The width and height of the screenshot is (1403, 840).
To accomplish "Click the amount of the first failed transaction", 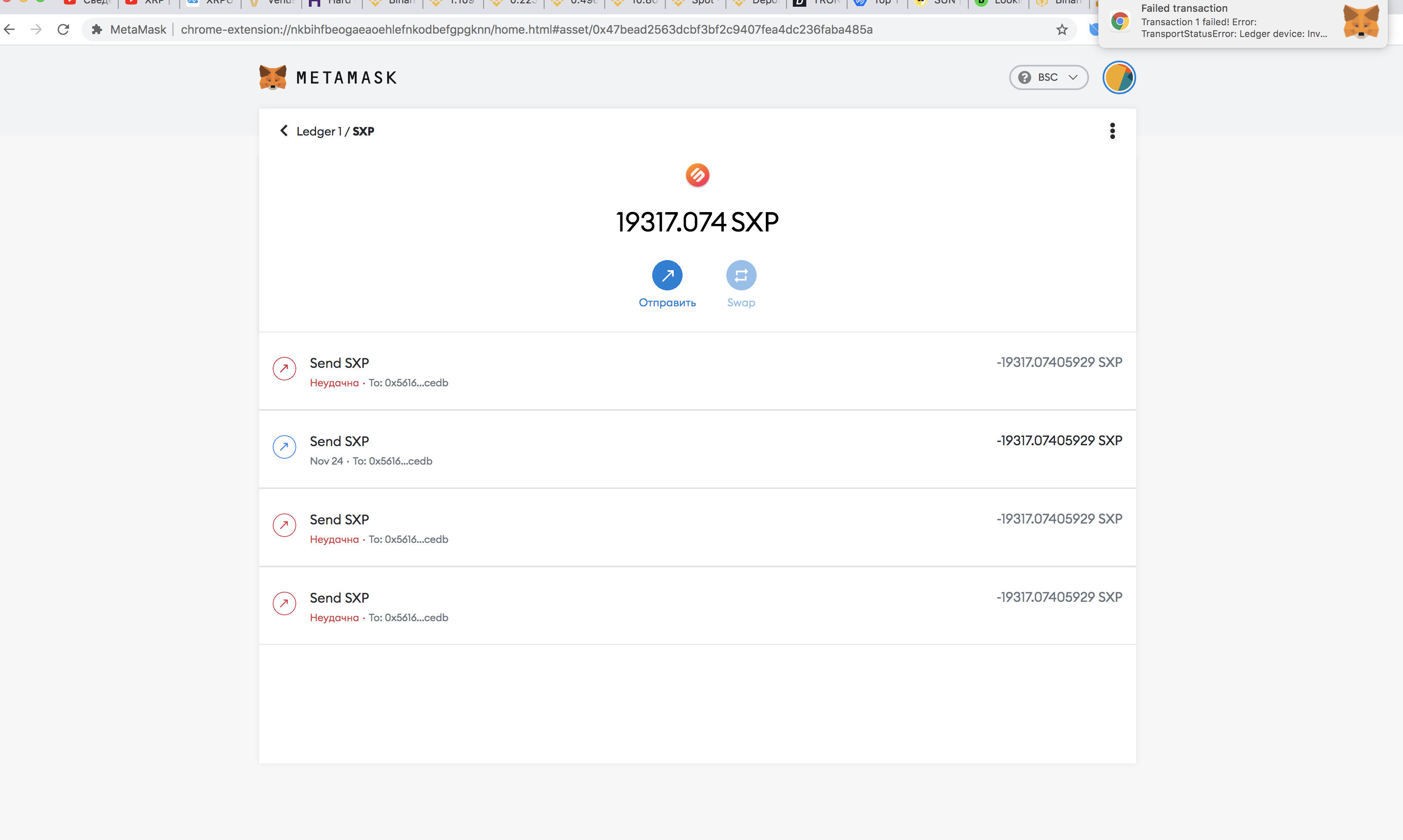I will [1059, 362].
